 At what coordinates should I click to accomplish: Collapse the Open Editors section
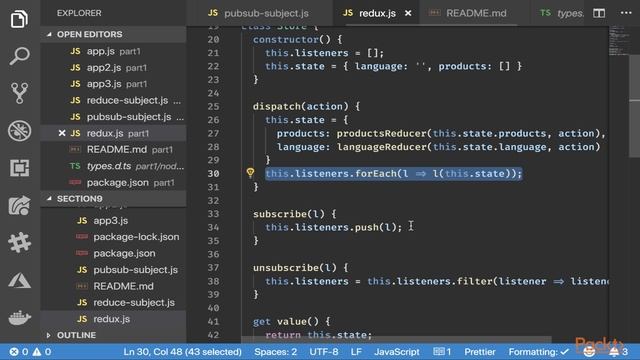pyautogui.click(x=113, y=34)
